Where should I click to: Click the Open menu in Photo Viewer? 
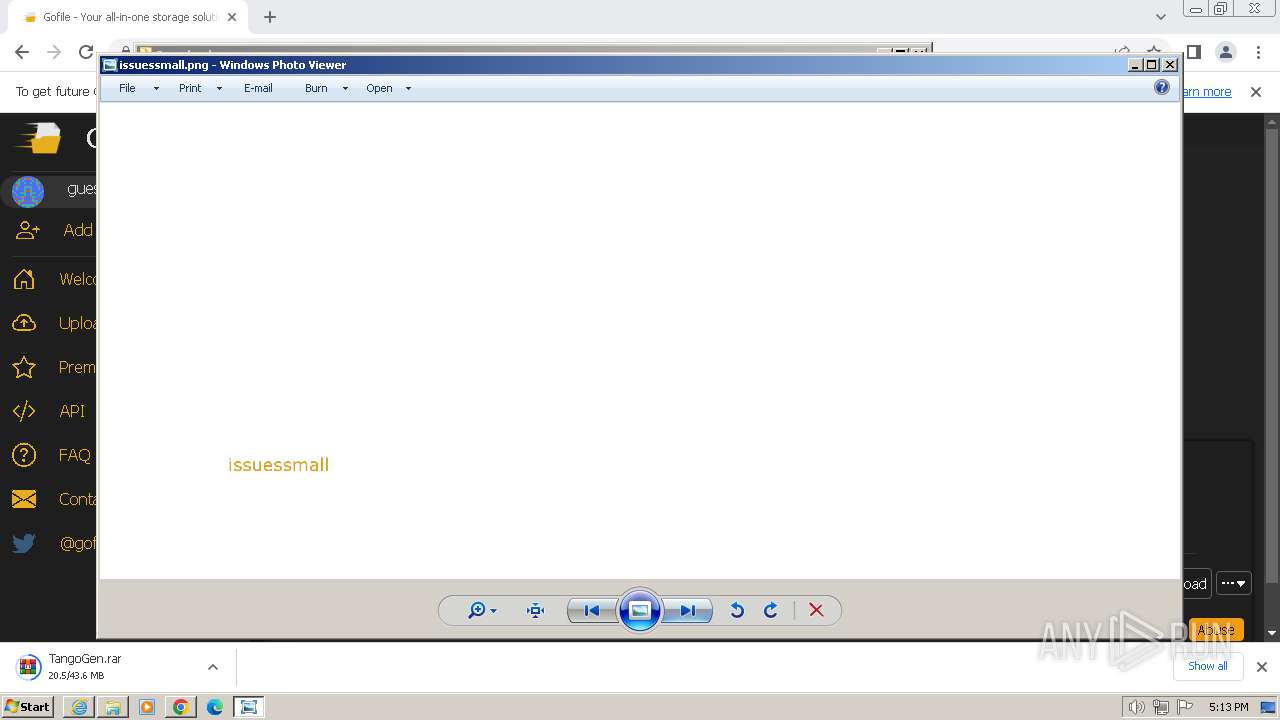coord(379,88)
